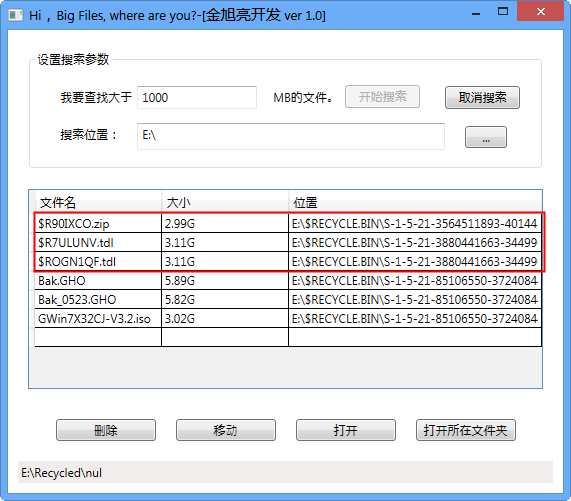Select the $ROGN1QF.tdl file name
Viewport: 571px width, 501px height.
point(77,261)
